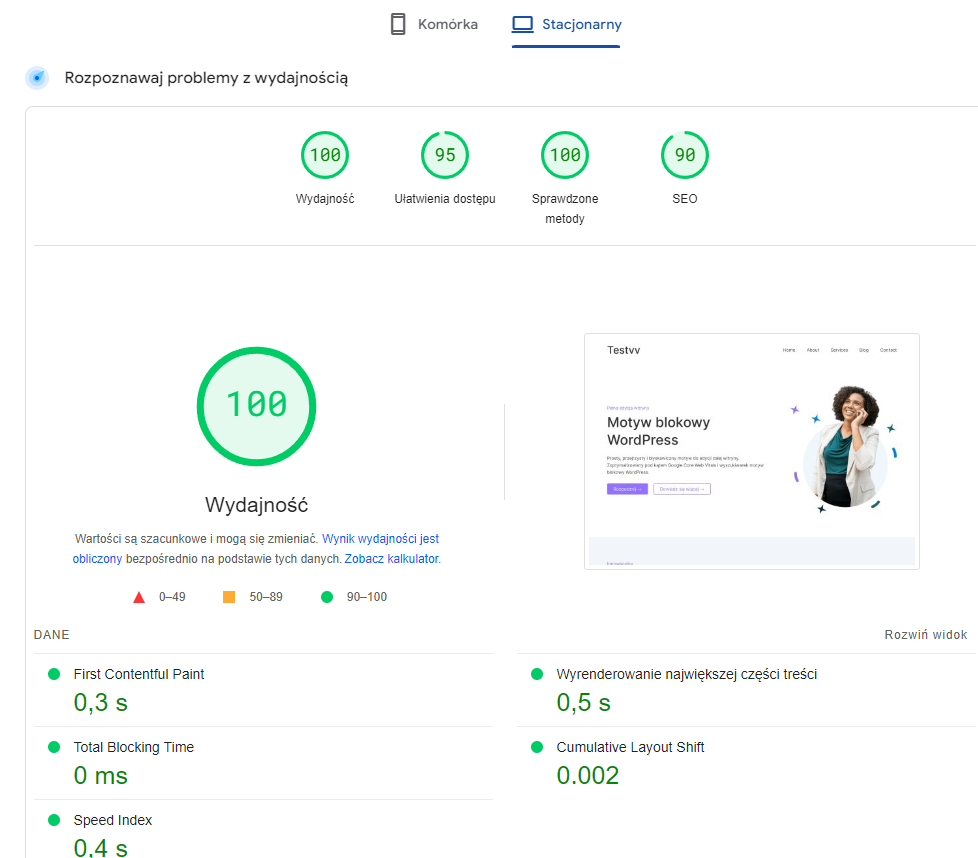This screenshot has height=858, width=978.
Task: Select the Ułatwienia dostępu score circle showing 95
Action: pyautogui.click(x=444, y=154)
